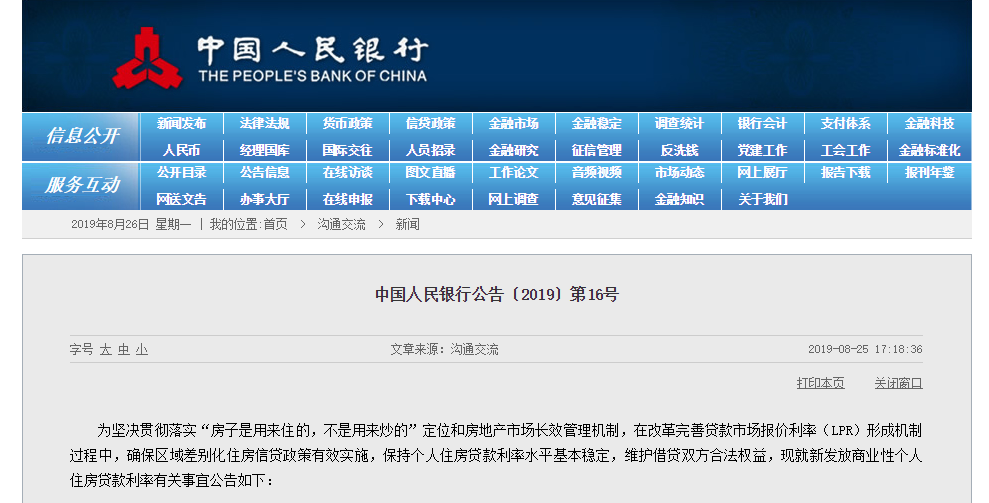Image resolution: width=989 pixels, height=503 pixels.
Task: Click the timestamp 2019-08-25 17:18:36
Action: coord(865,349)
